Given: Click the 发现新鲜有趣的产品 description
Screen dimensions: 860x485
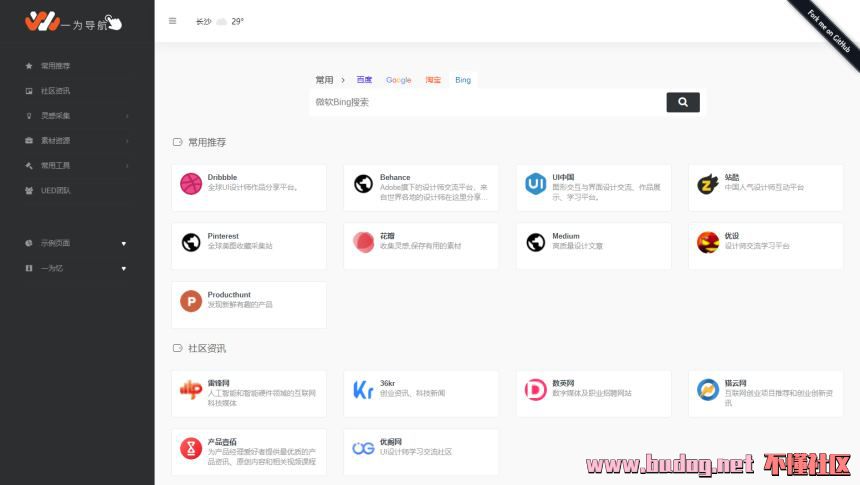Looking at the screenshot, I should [240, 304].
